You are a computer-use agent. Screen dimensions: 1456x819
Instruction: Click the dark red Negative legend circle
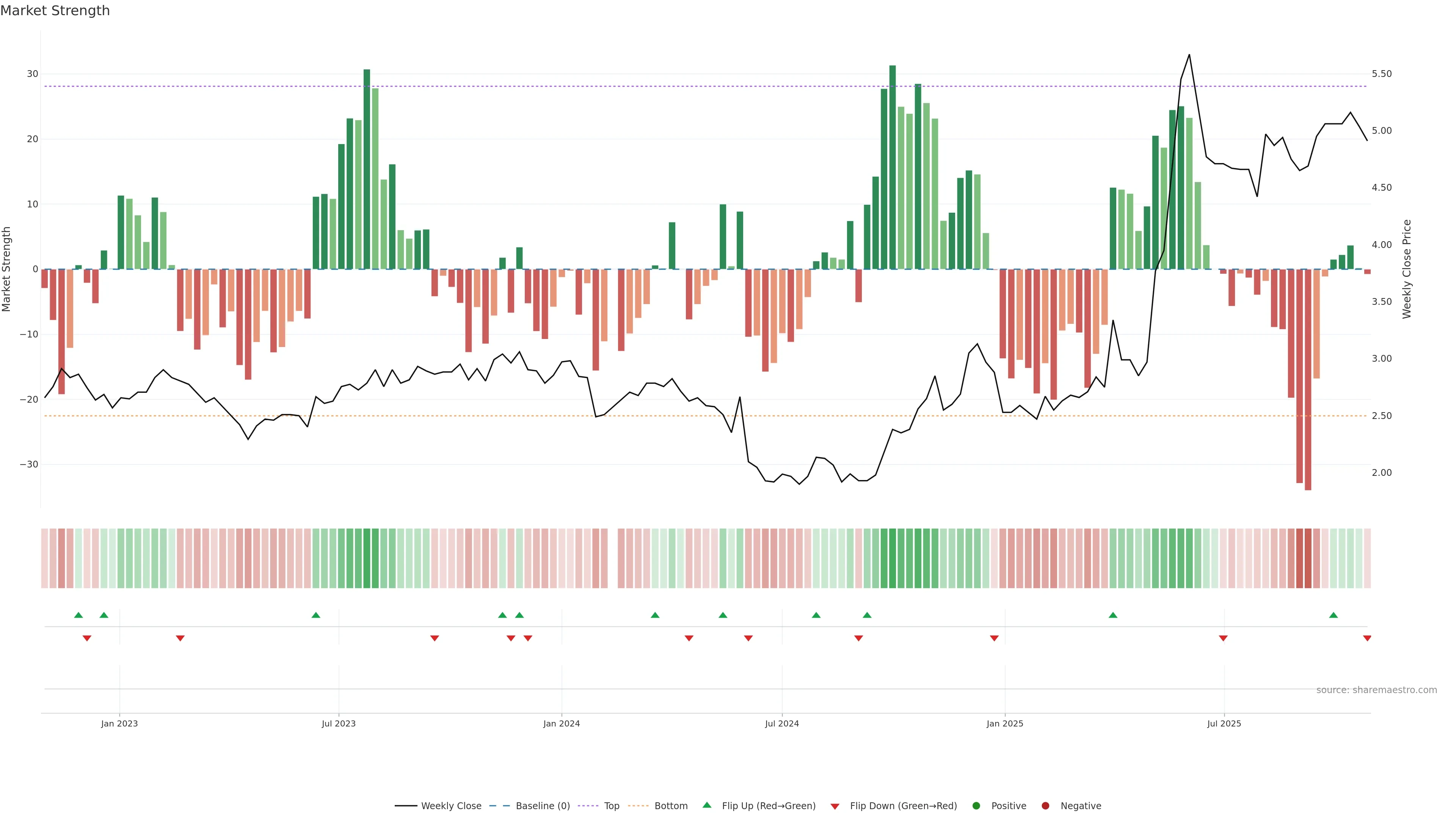1045,806
